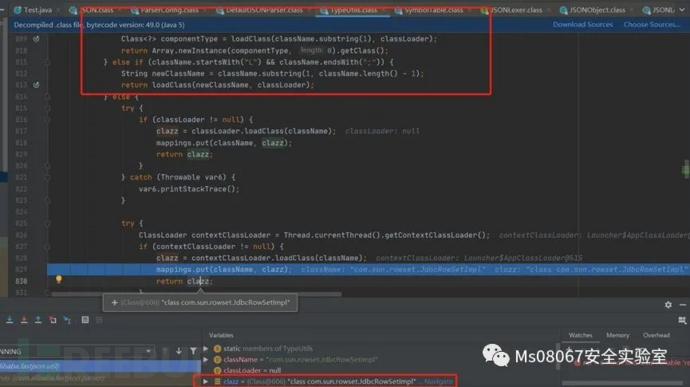Open the Evaluate Expression calculator icon
Viewport: 690px width, 387px height.
[85, 320]
